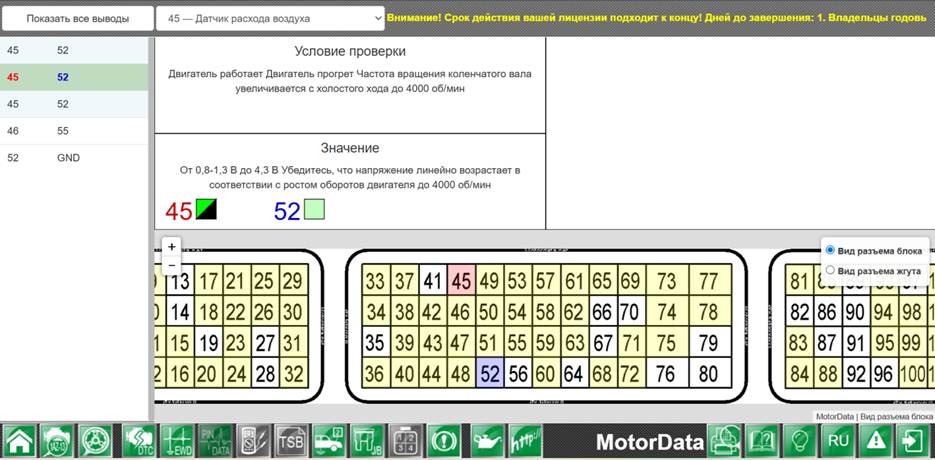Click pin 14 in the left connector
Viewport: 935px width, 460px height.
[179, 311]
